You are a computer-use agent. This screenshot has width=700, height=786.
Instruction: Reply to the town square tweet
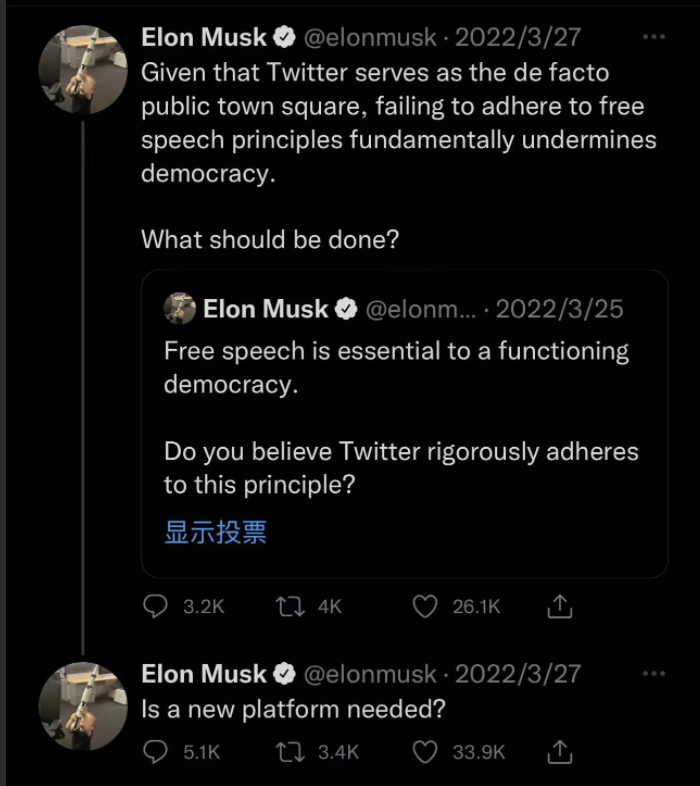pos(156,607)
